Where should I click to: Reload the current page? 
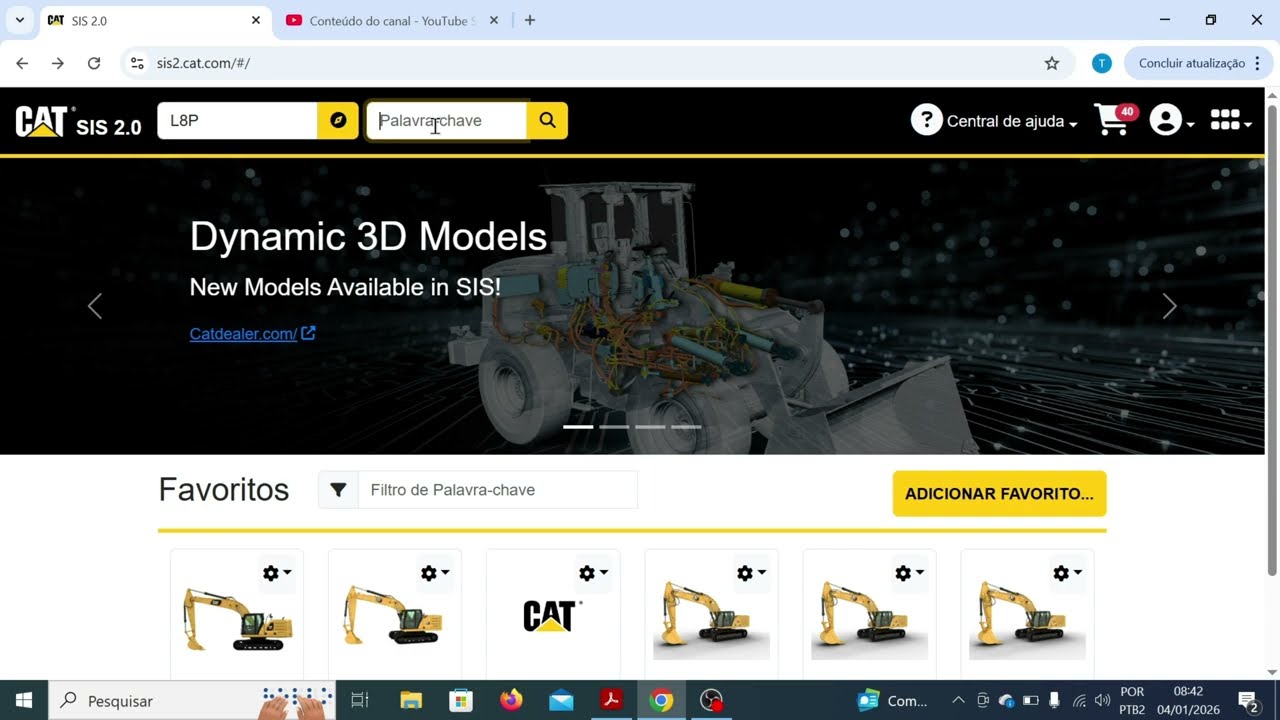pyautogui.click(x=94, y=63)
